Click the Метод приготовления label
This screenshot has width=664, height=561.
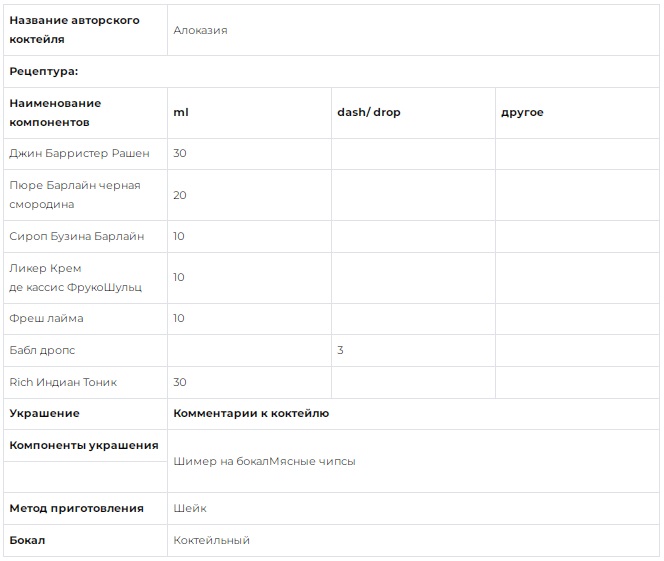77,508
